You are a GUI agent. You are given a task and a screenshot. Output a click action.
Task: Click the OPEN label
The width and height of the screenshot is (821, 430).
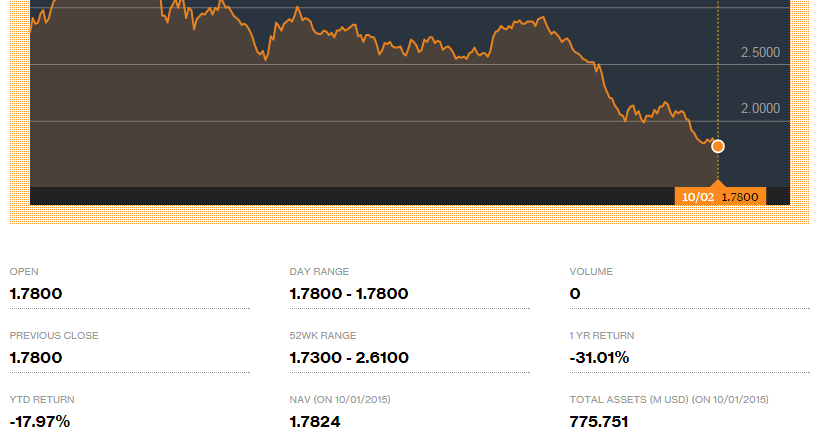click(24, 271)
